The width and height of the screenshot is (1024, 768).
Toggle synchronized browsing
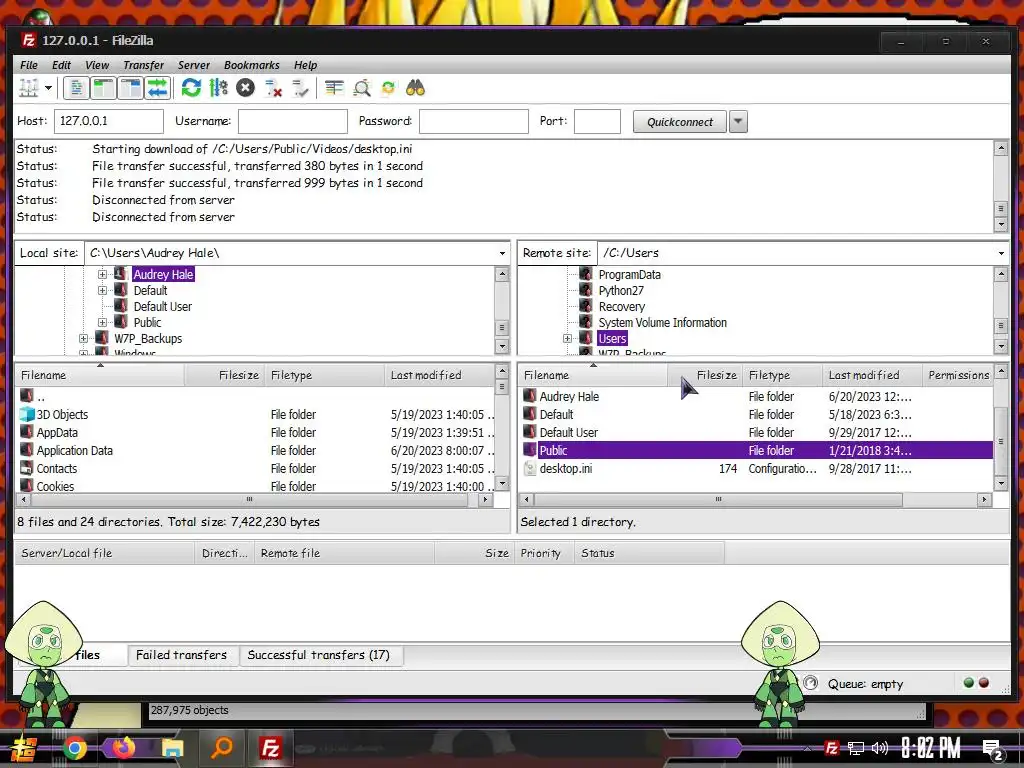(x=389, y=88)
